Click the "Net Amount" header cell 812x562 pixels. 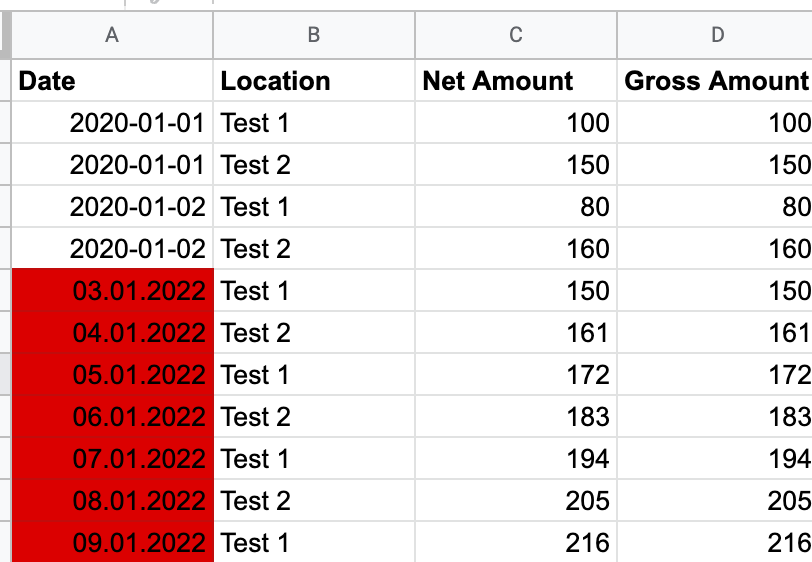[516, 81]
